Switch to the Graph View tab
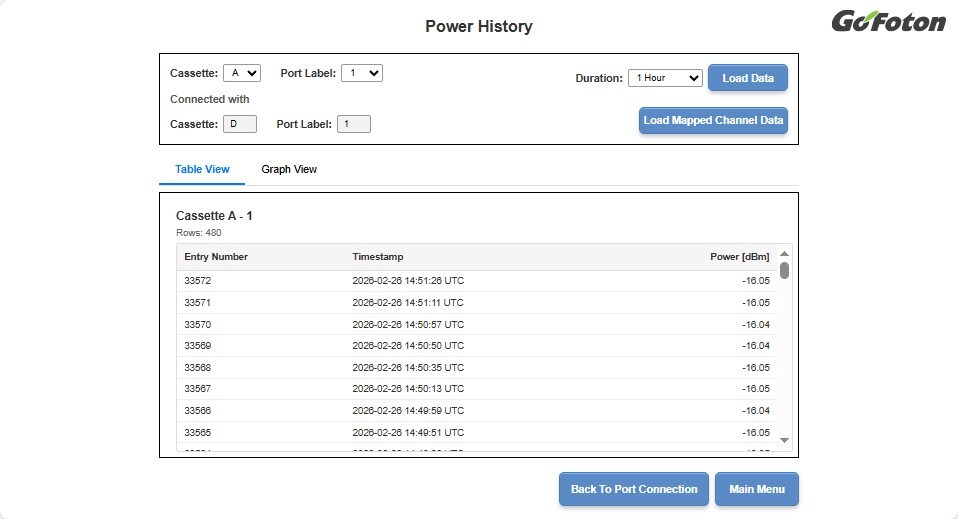 (289, 169)
